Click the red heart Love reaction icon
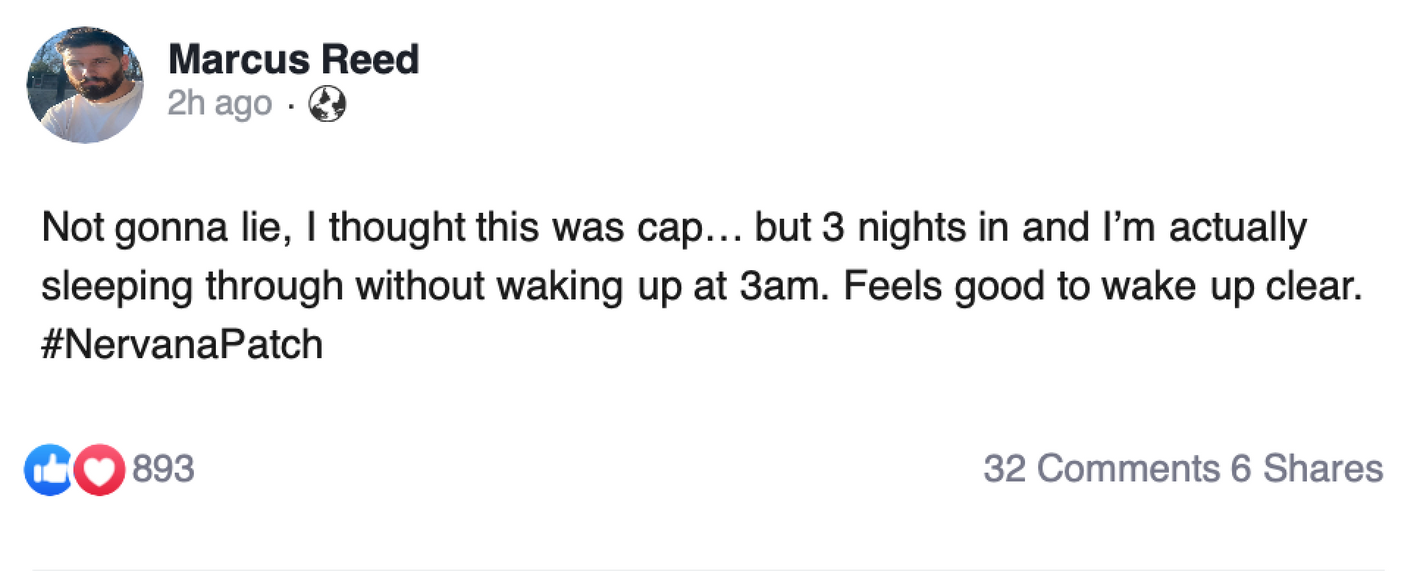Viewport: 1420px width, 571px height. pyautogui.click(x=99, y=471)
